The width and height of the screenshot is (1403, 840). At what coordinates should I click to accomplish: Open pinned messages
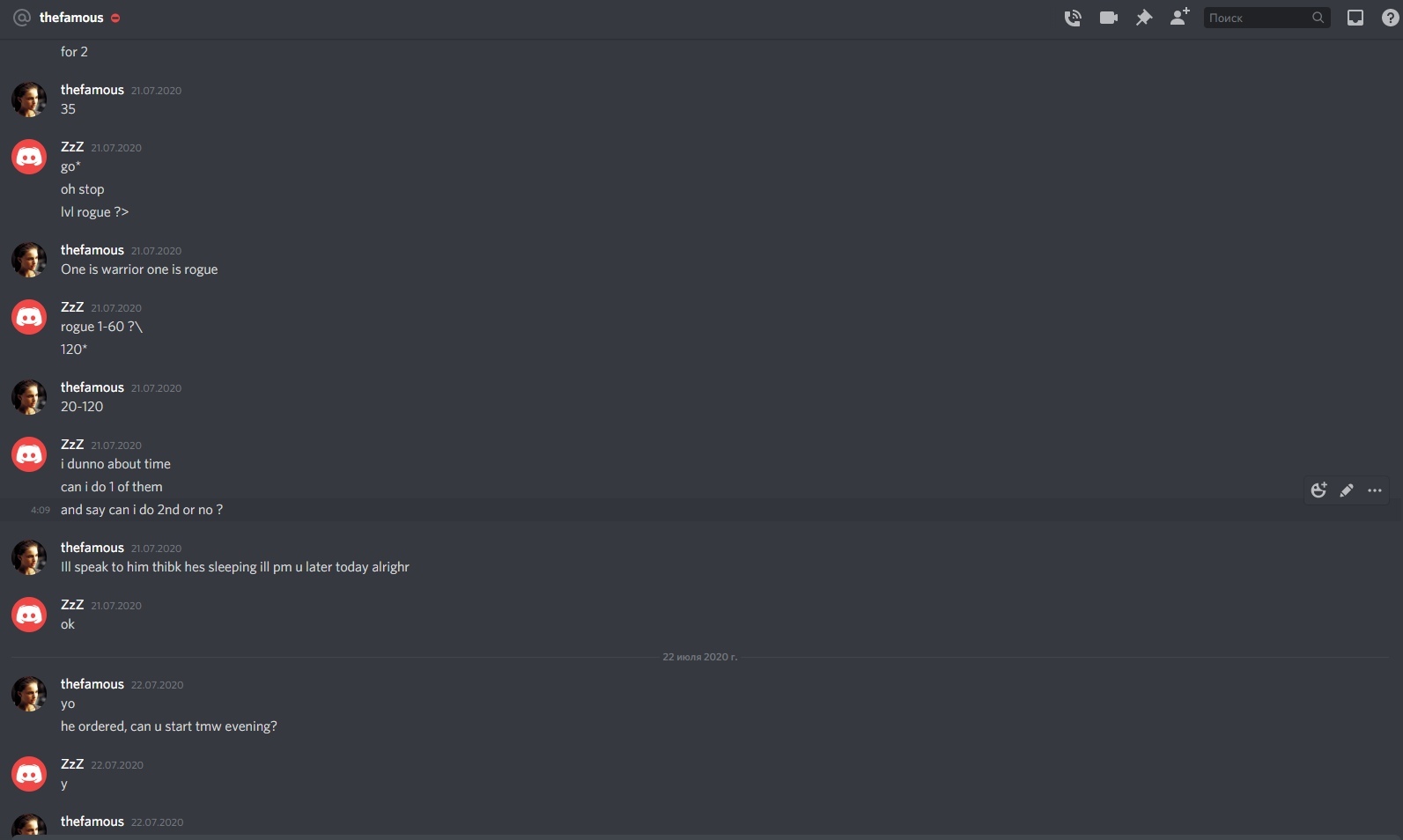click(1144, 18)
